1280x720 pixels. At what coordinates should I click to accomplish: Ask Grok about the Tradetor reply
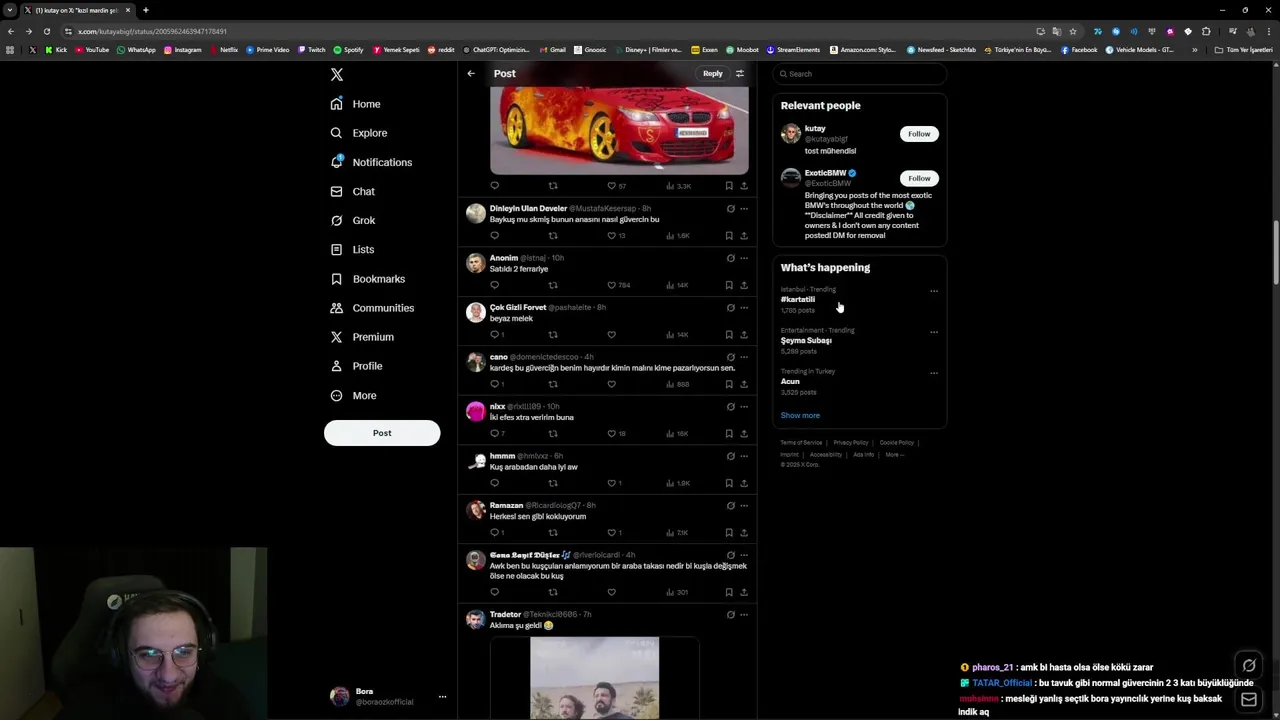[x=730, y=614]
